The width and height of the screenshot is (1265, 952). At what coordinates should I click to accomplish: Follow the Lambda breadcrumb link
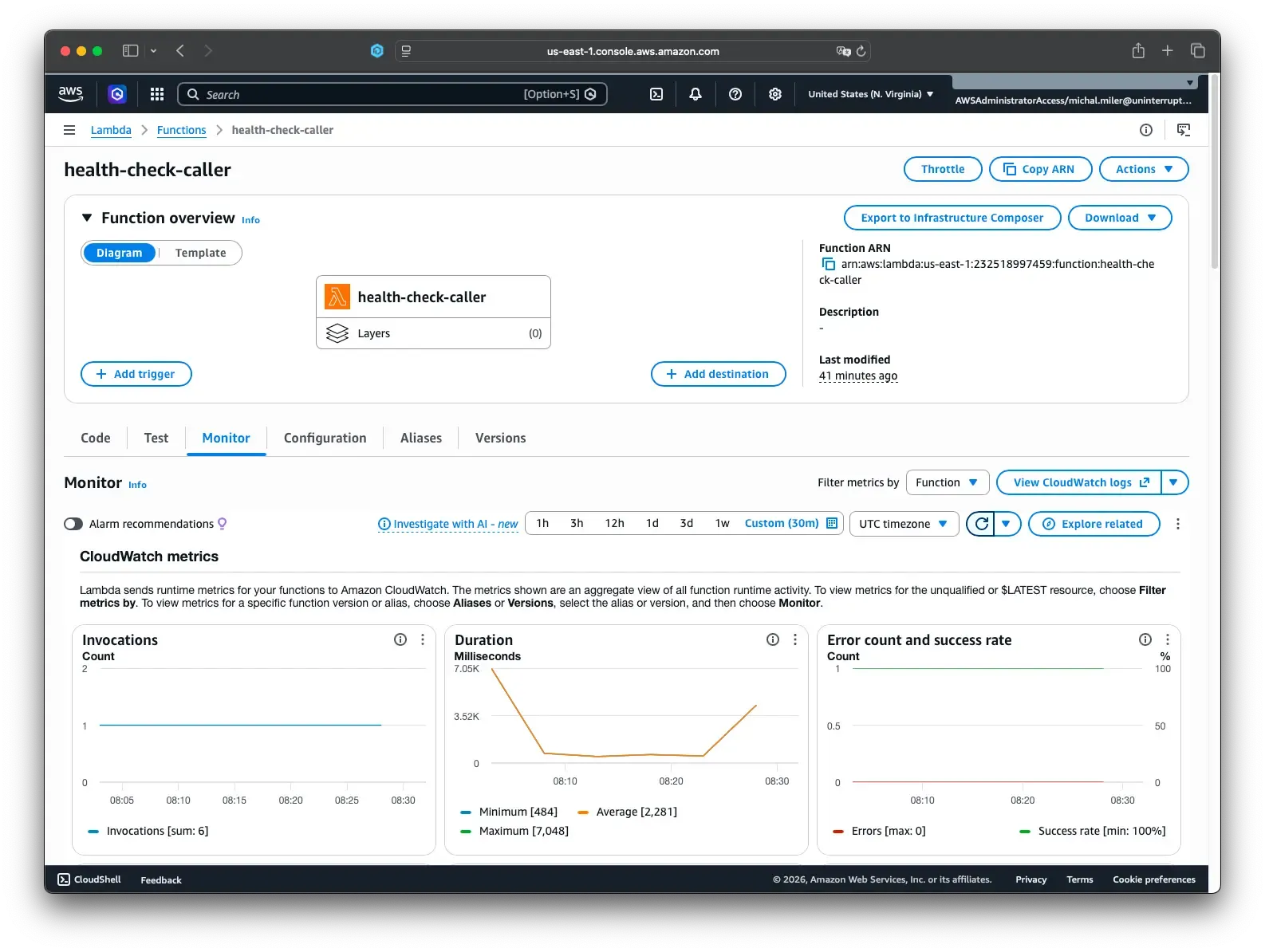(x=111, y=130)
